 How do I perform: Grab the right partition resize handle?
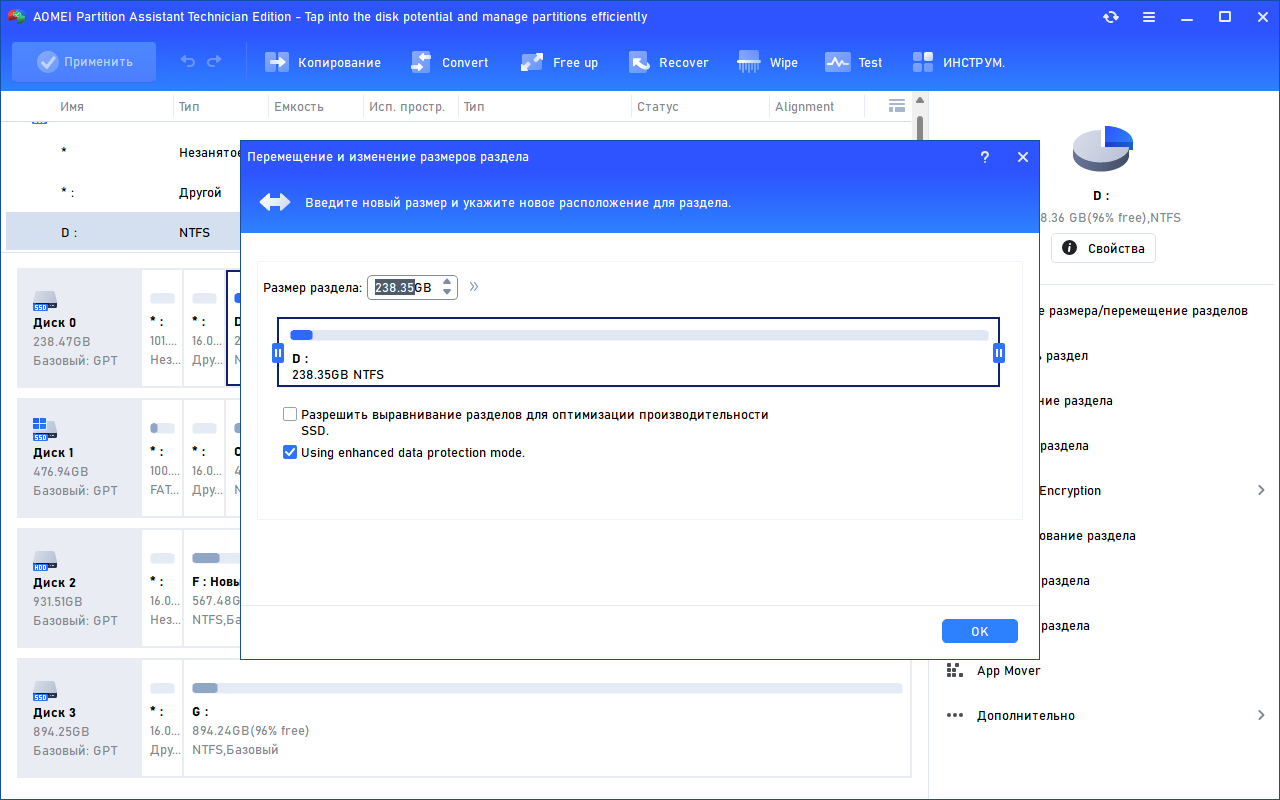(999, 353)
